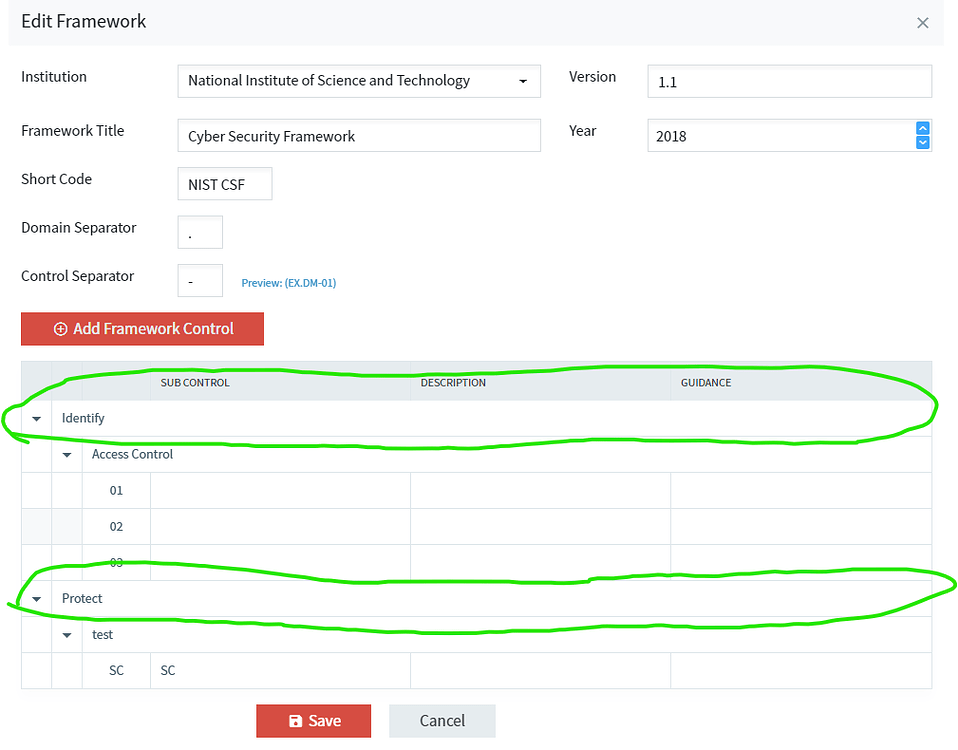Collapse the Protect framework group
958x750 pixels.
[36, 598]
